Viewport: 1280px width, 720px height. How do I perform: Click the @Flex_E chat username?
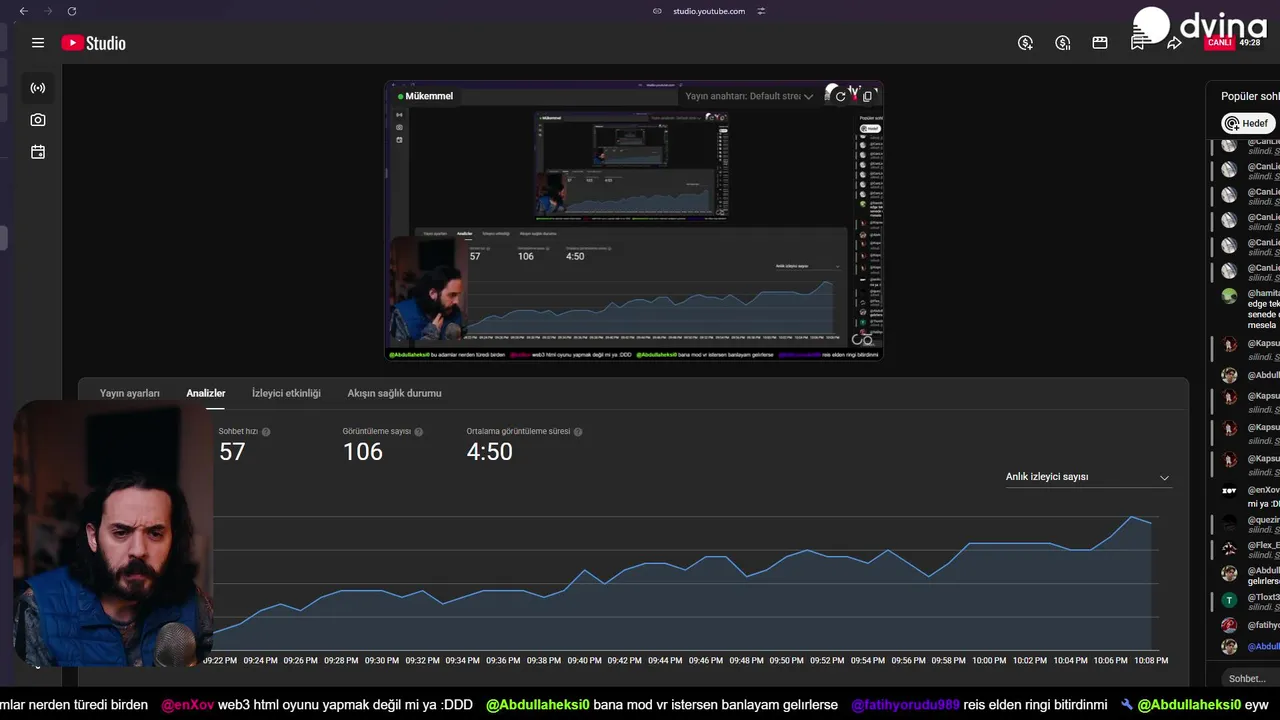tap(1263, 546)
